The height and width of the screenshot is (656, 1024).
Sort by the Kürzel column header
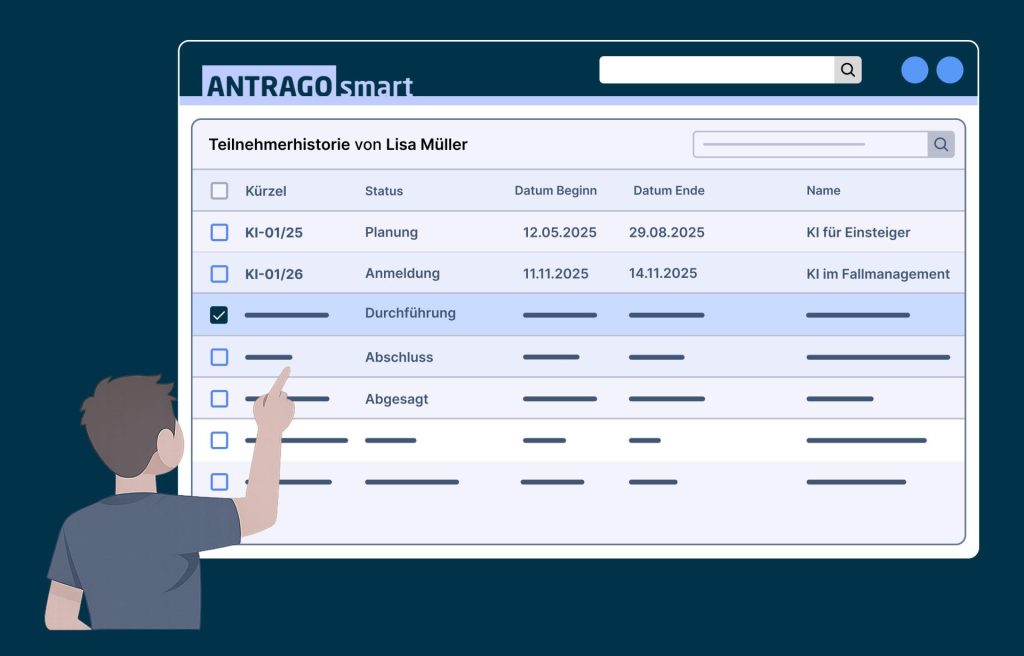coord(266,191)
